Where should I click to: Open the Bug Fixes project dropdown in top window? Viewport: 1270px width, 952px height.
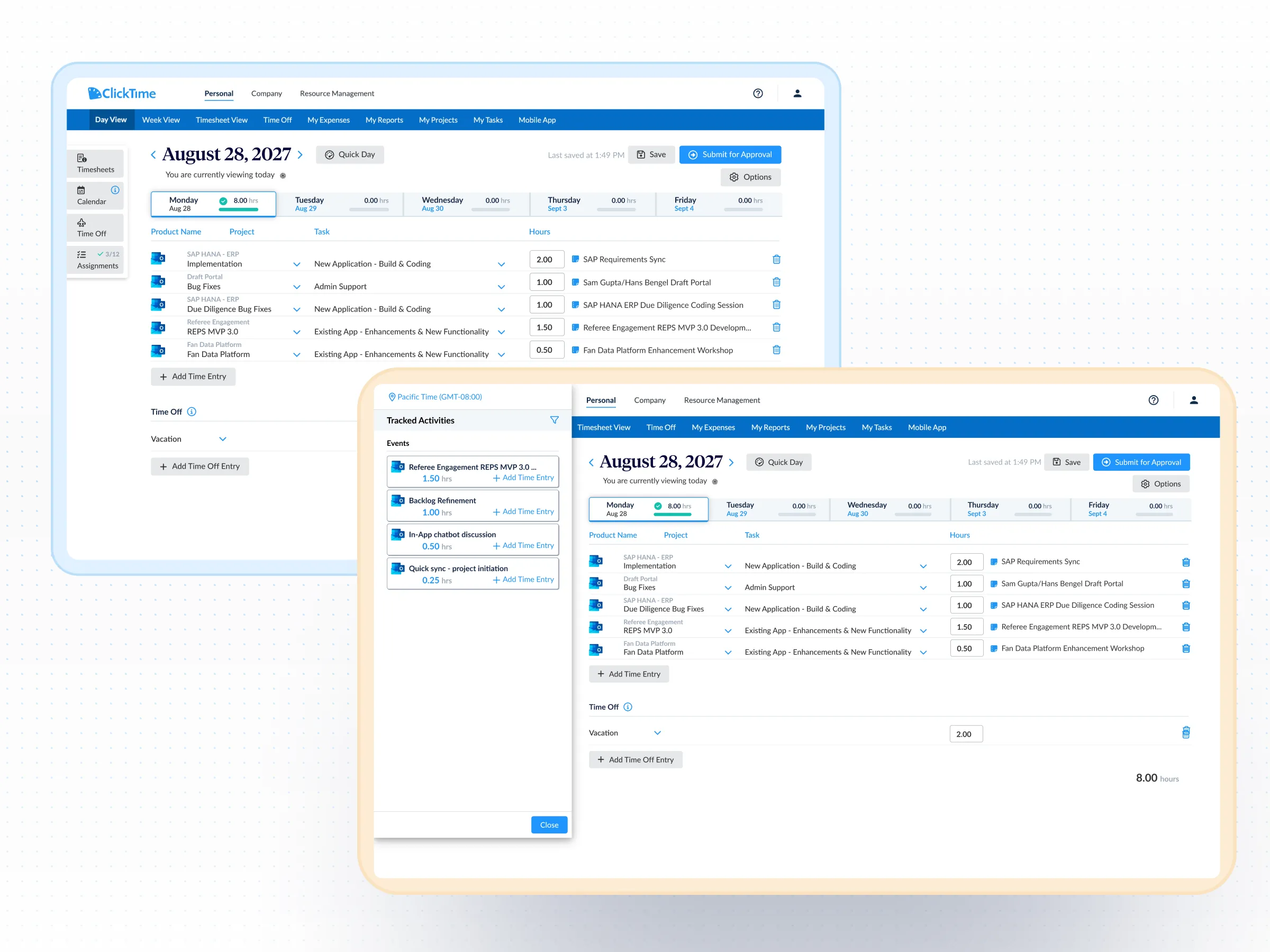click(x=297, y=287)
